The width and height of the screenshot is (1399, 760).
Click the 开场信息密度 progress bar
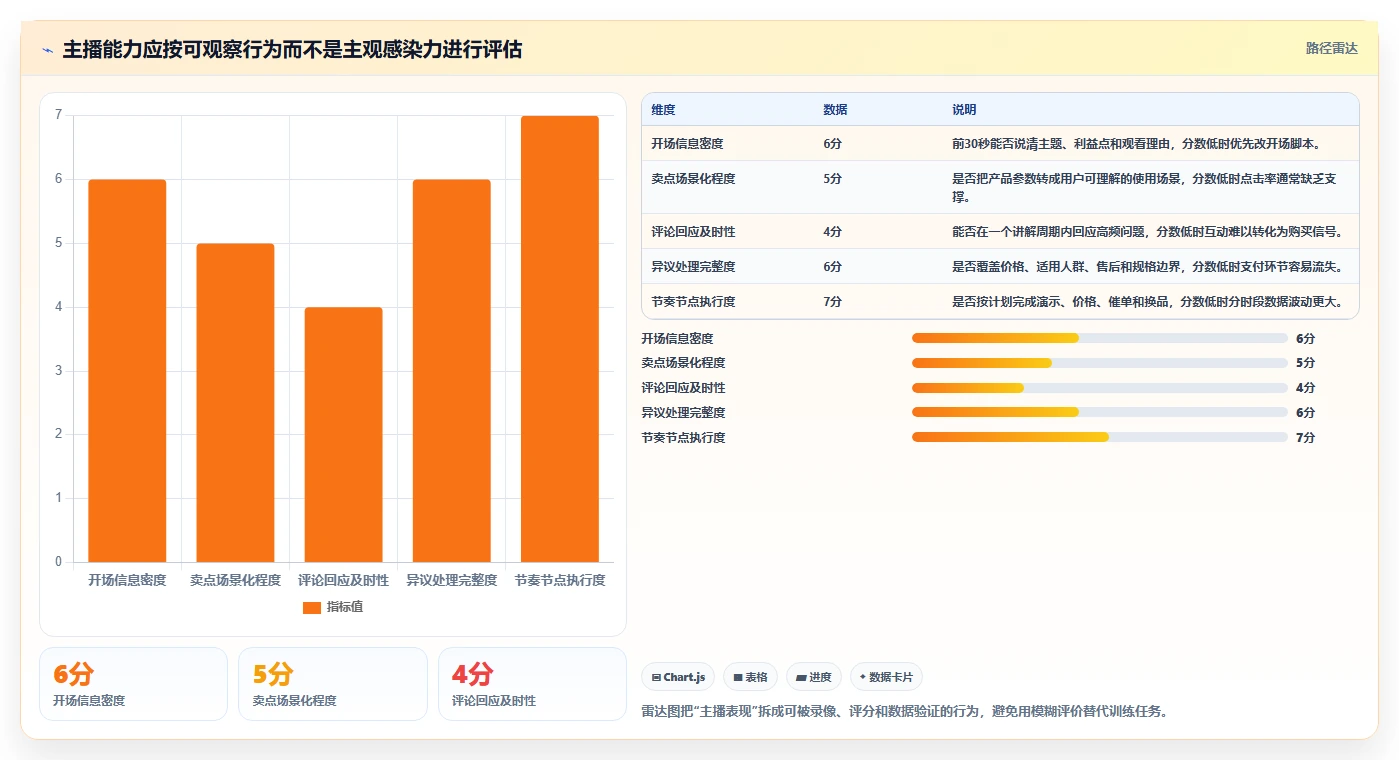point(1100,338)
